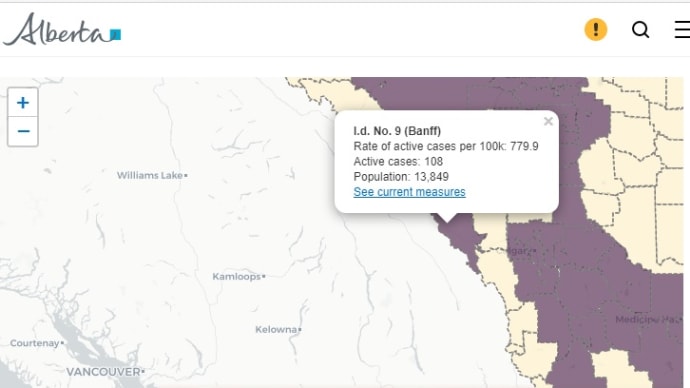Zoom in on the map with plus button
This screenshot has width=690, height=388.
coord(23,102)
